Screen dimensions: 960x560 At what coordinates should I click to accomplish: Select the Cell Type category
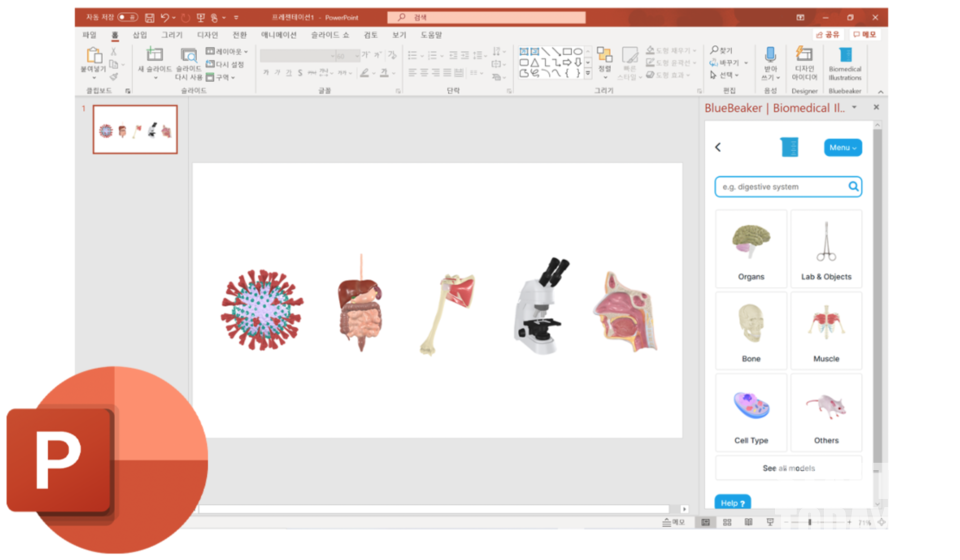click(751, 413)
